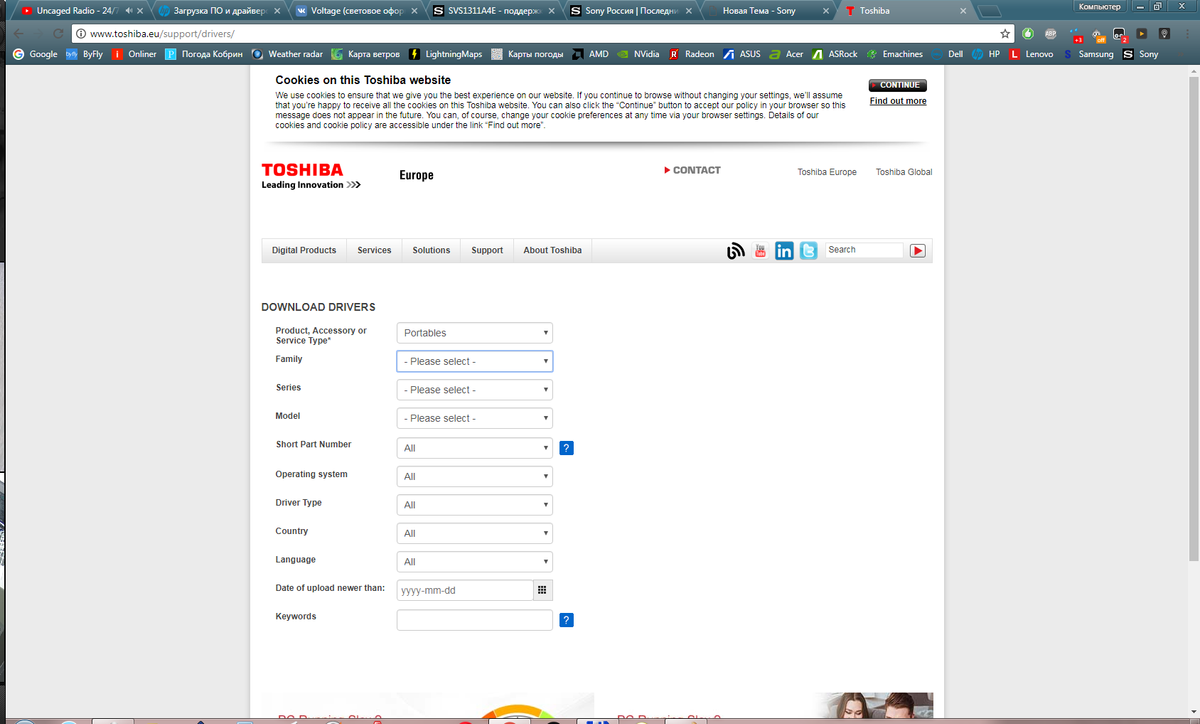Open the Digital Products menu
The width and height of the screenshot is (1200, 724).
pyautogui.click(x=304, y=250)
